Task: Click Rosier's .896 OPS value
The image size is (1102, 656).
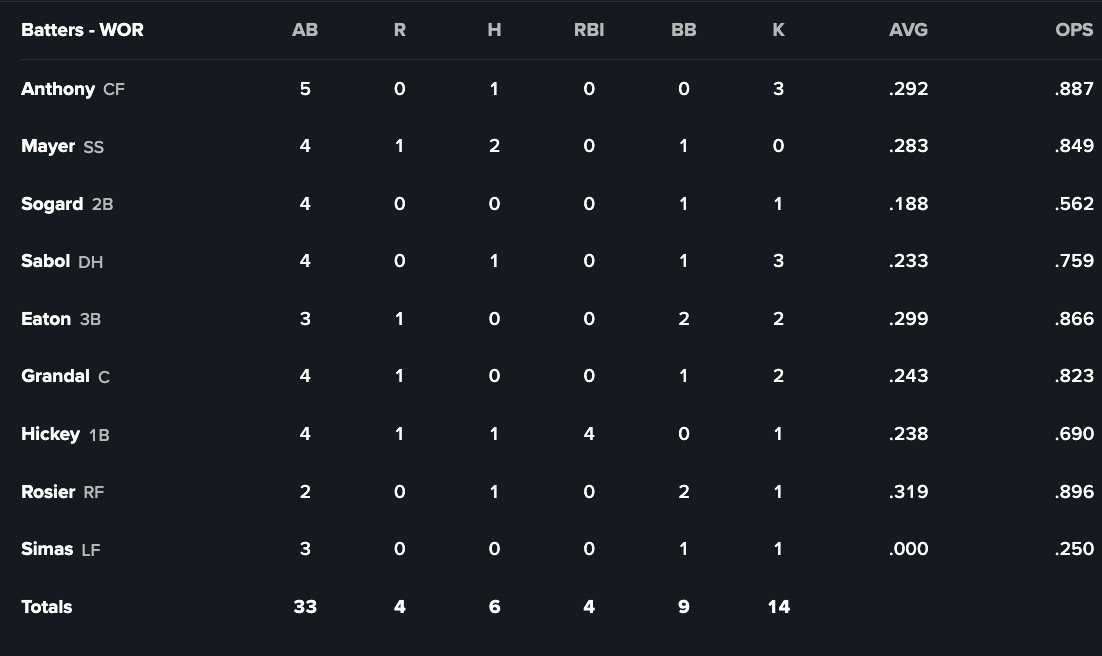Action: [1074, 492]
